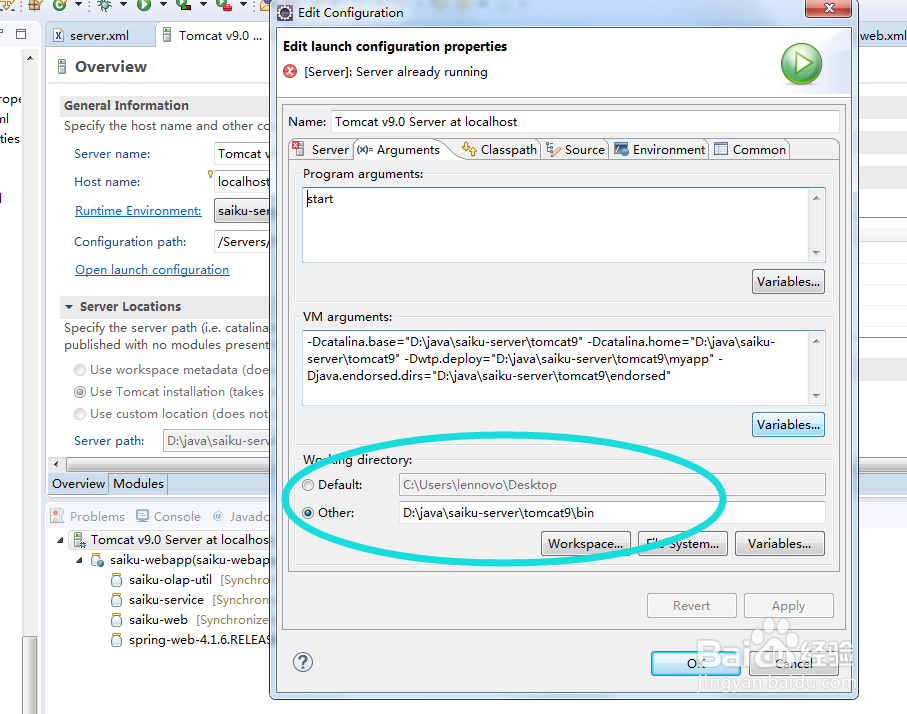Switch to Classpath tab in dialog
This screenshot has width=907, height=714.
(x=499, y=149)
